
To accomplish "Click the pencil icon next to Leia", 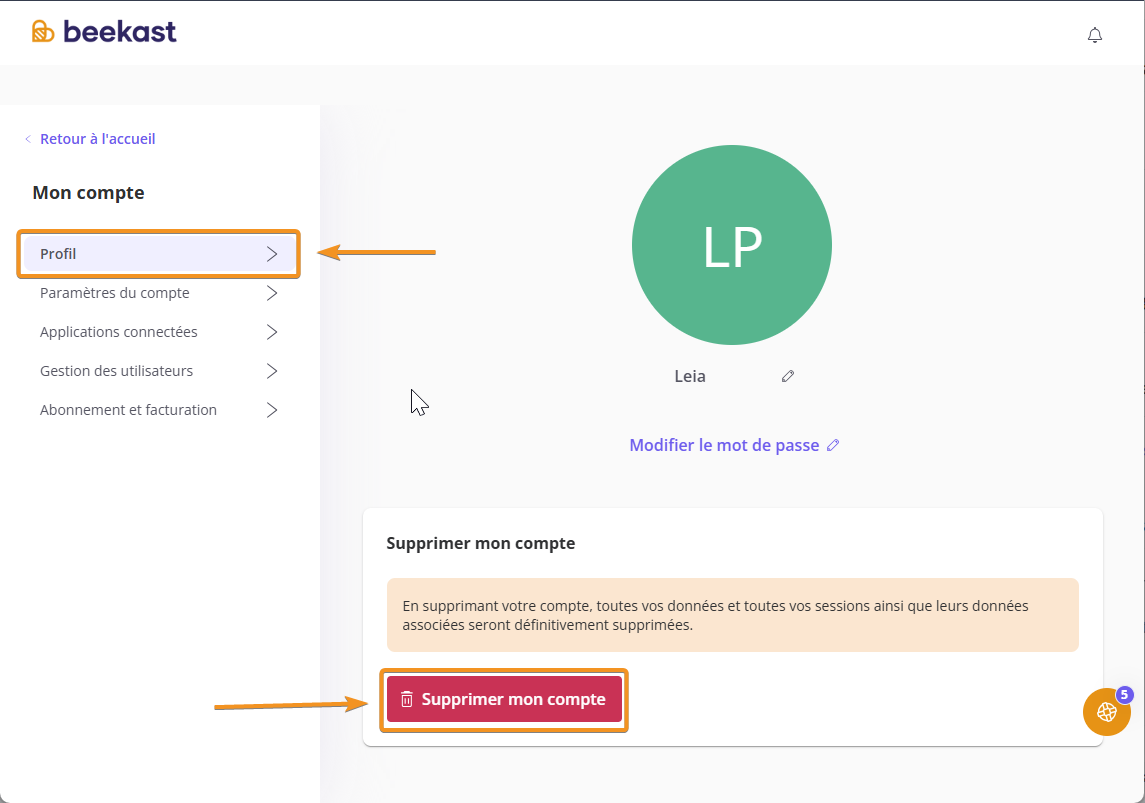I will [x=788, y=376].
